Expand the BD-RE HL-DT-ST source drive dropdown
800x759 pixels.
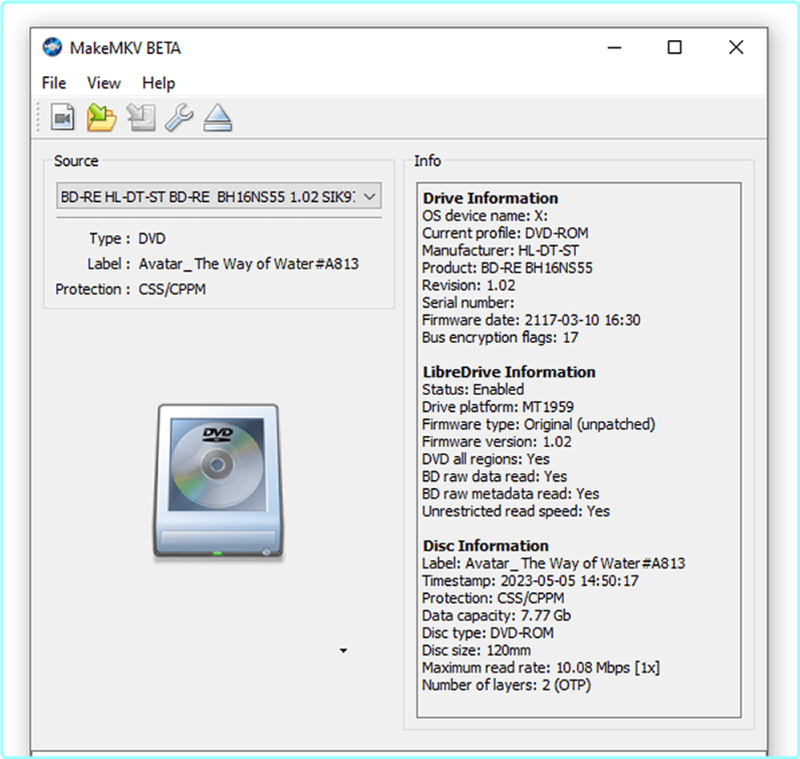(218, 197)
